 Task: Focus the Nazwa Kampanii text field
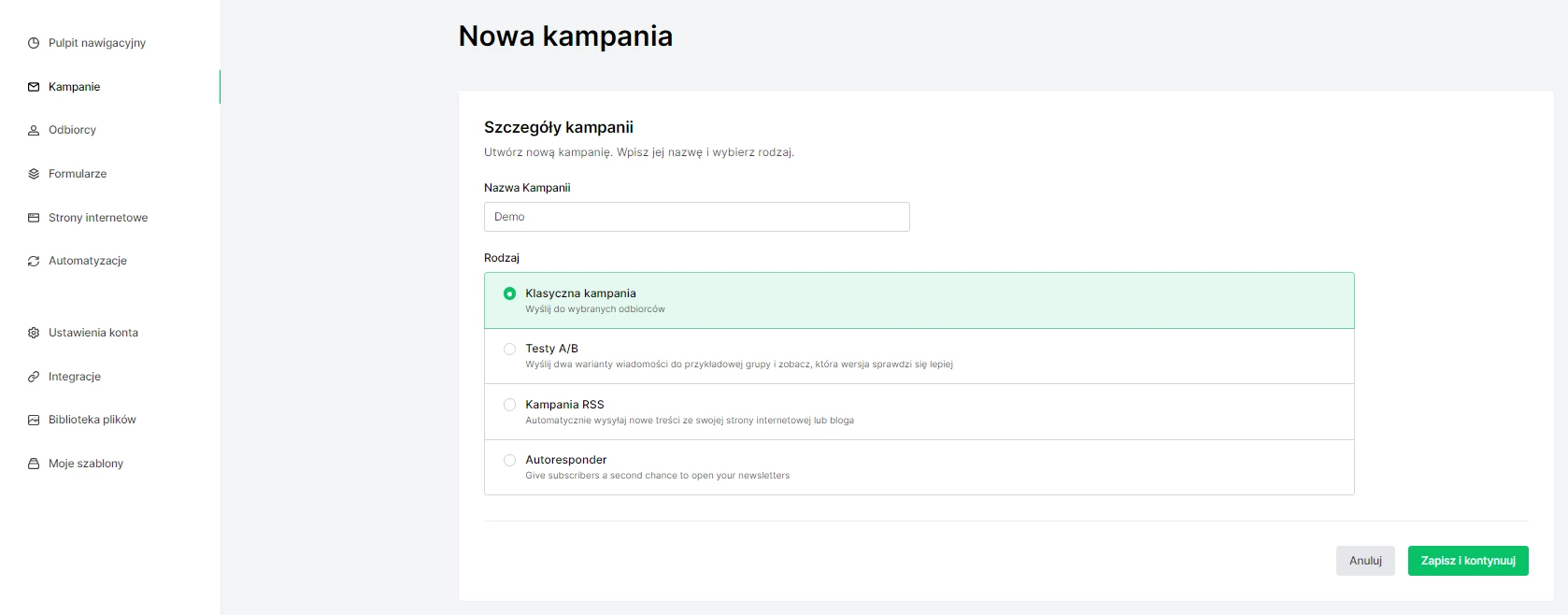pos(696,217)
